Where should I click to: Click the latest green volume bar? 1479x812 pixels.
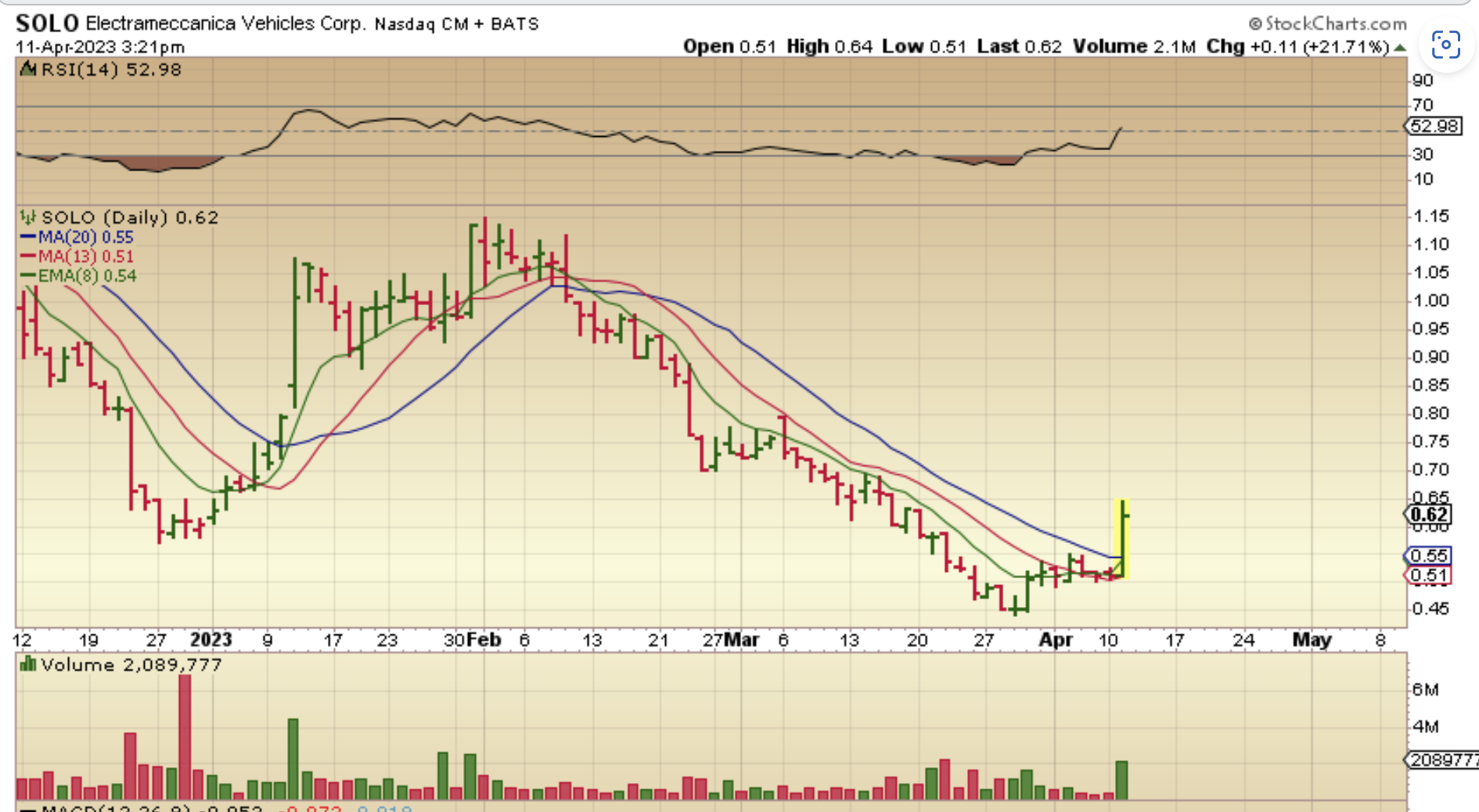pos(1121,780)
